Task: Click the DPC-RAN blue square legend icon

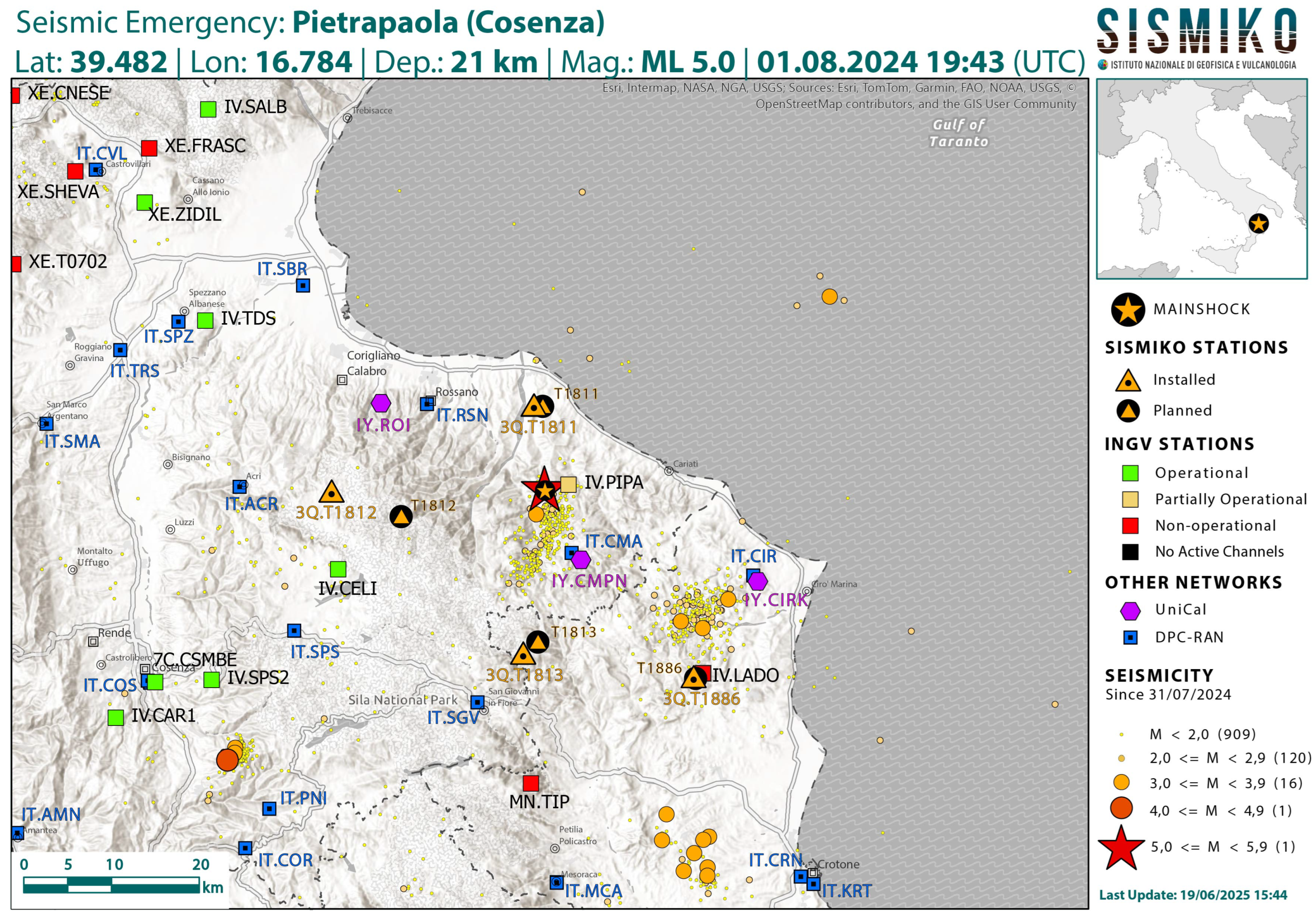Action: pos(1130,637)
